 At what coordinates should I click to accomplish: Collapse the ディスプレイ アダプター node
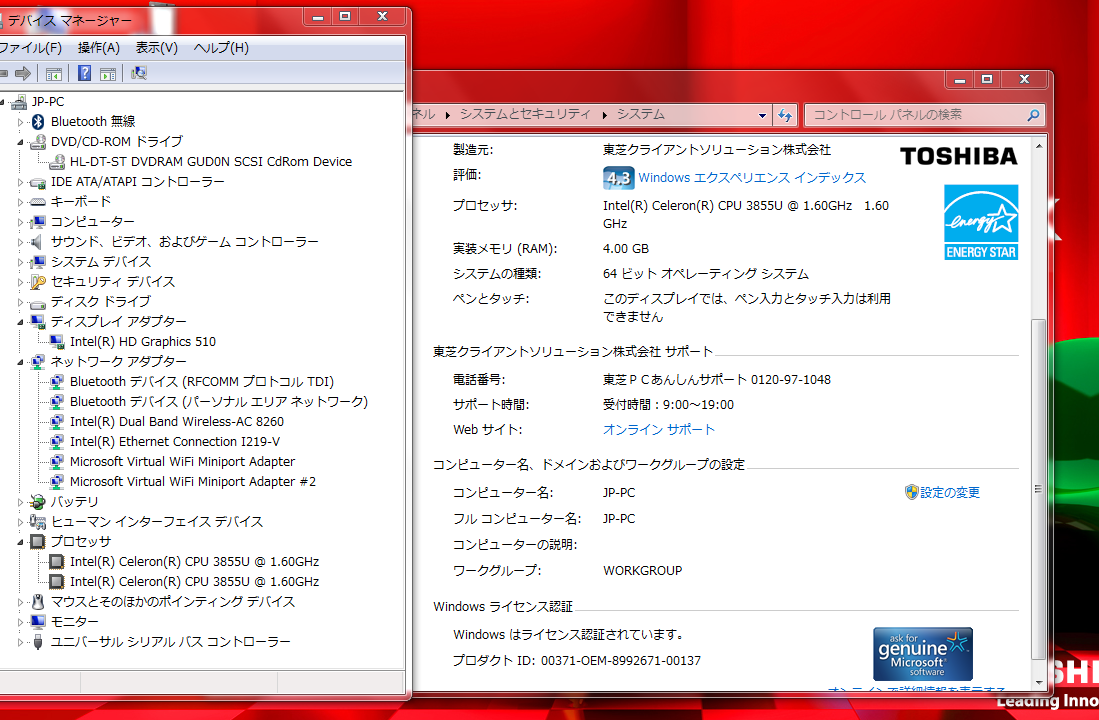click(20, 322)
